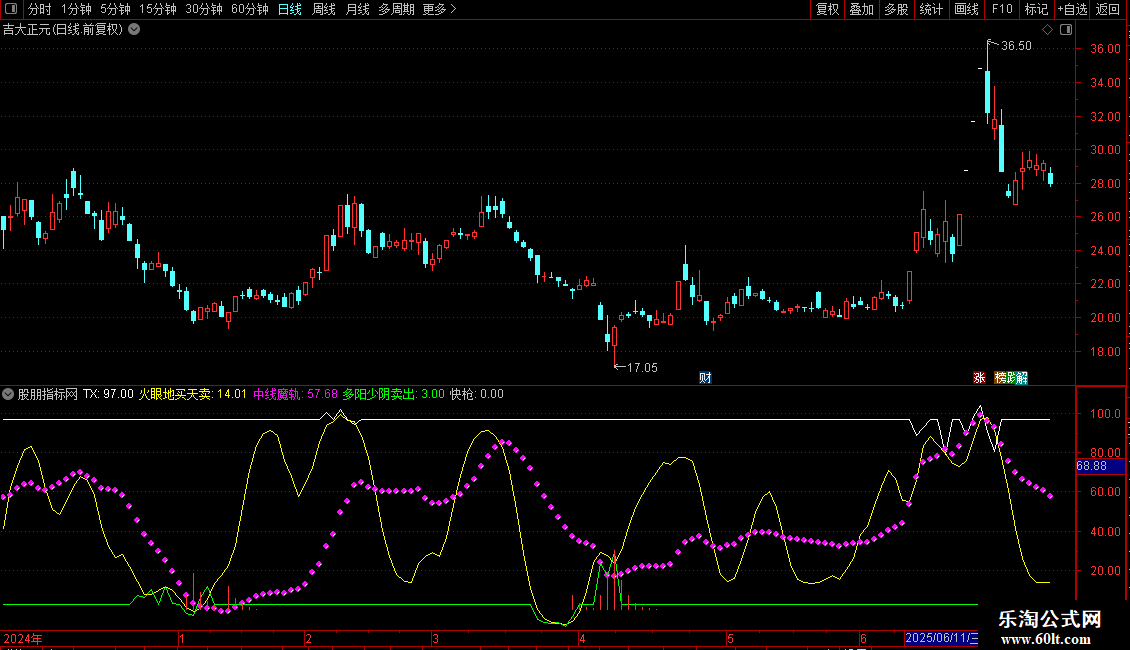Expand the 更多 periods menu
The width and height of the screenshot is (1130, 650).
pos(439,9)
